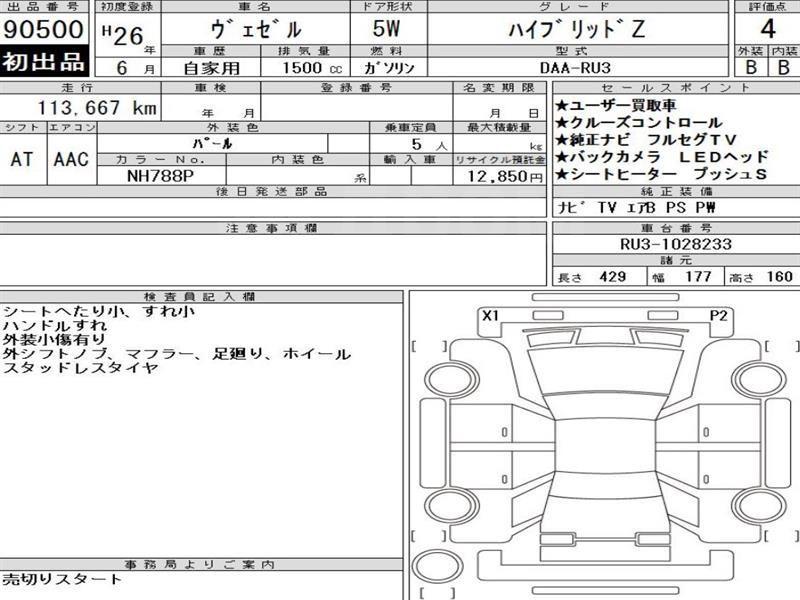This screenshot has height=600, width=800.
Task: Click the office notice 売切りスタート
Action: click(x=62, y=579)
